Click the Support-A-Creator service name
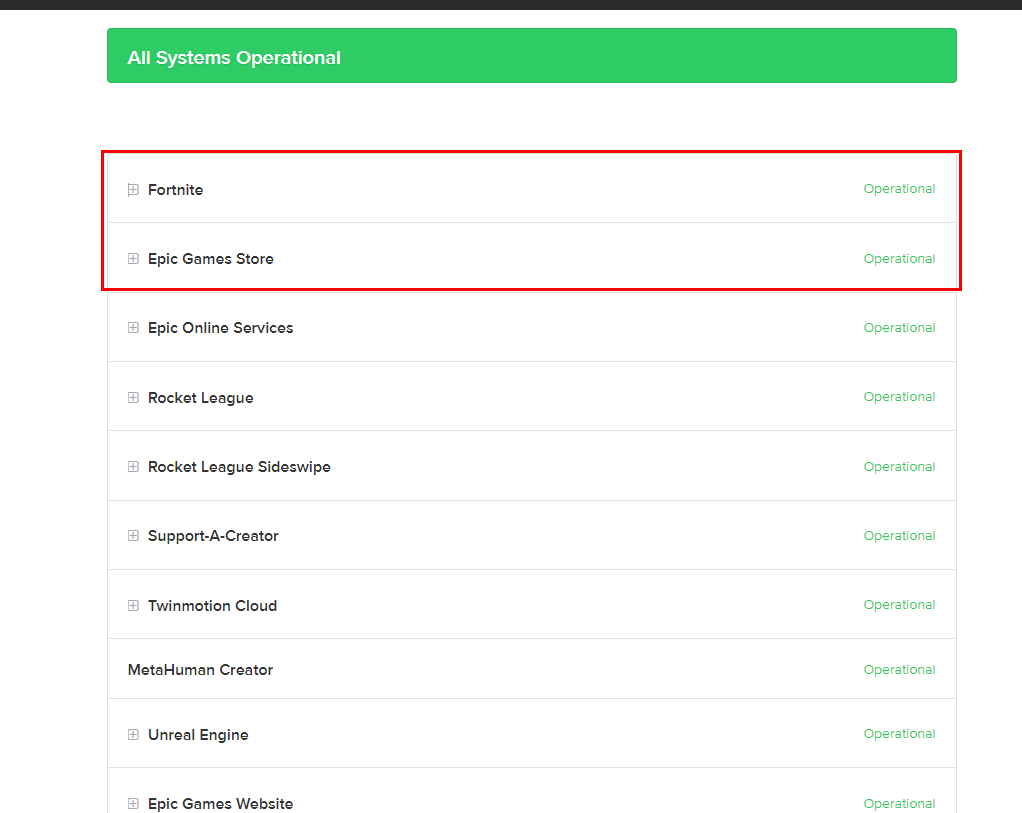 pyautogui.click(x=213, y=535)
